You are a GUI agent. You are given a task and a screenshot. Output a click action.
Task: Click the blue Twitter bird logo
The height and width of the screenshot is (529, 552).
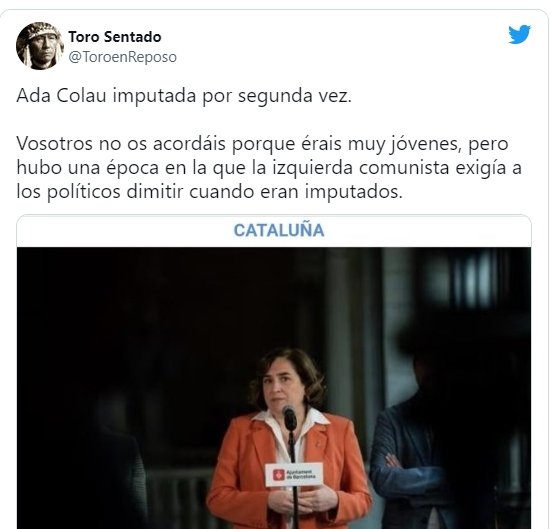520,34
